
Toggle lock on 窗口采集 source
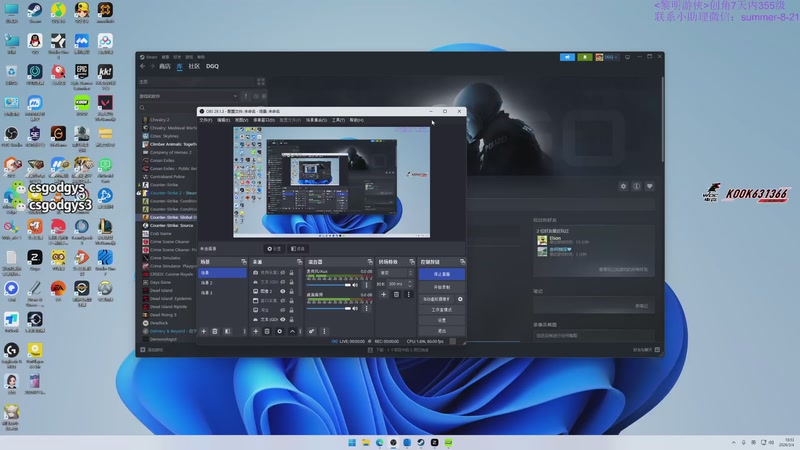click(x=291, y=301)
